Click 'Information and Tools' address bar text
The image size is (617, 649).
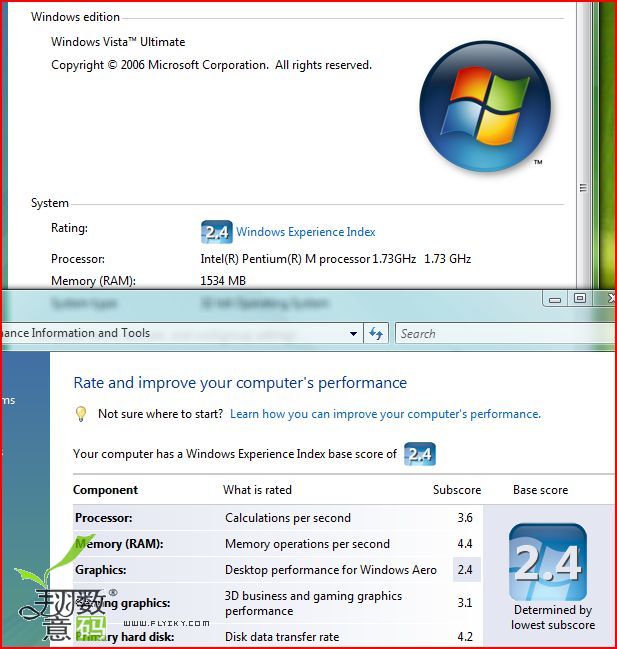[x=91, y=333]
